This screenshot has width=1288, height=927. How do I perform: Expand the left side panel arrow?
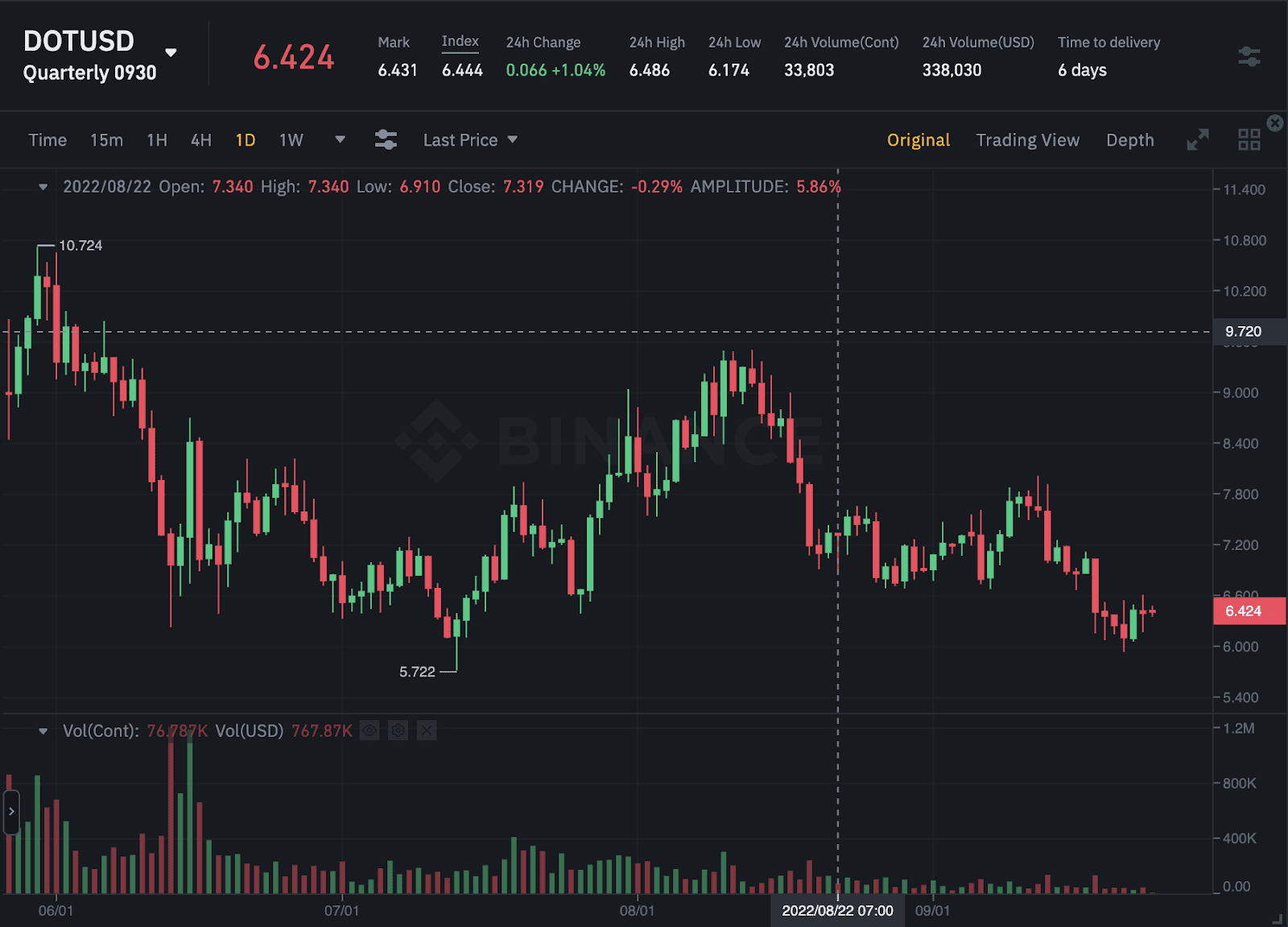[x=10, y=811]
